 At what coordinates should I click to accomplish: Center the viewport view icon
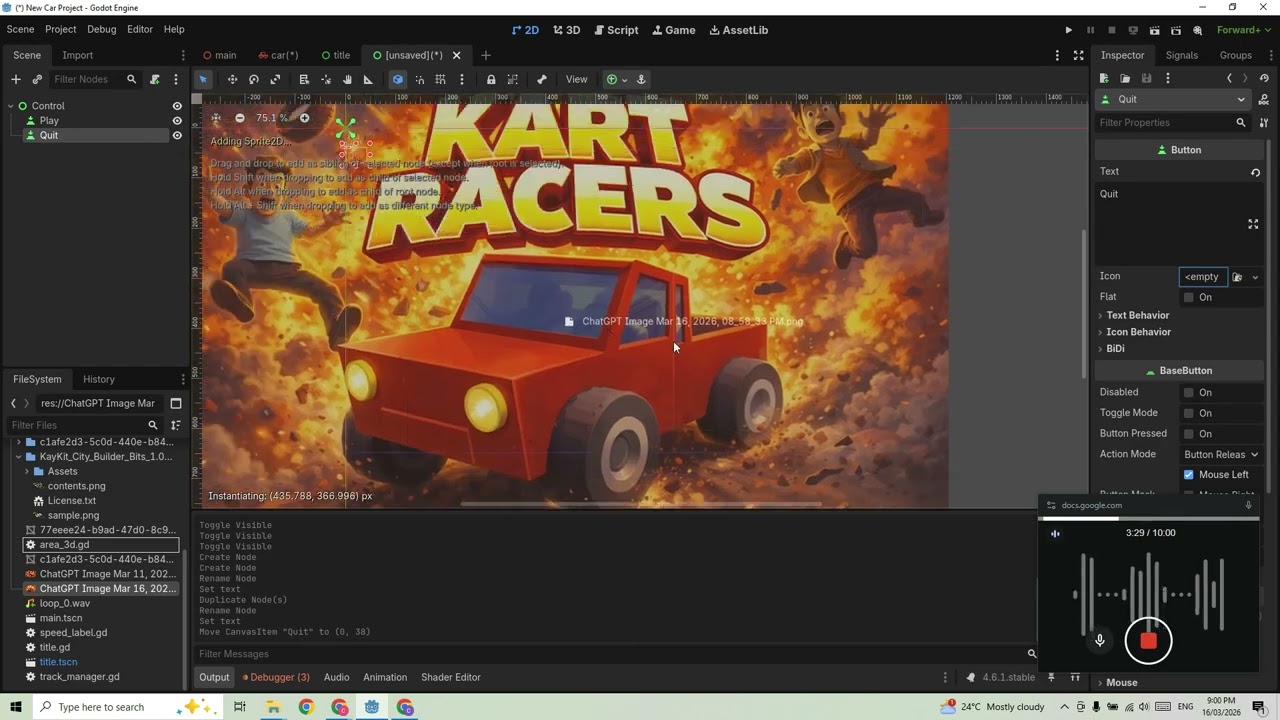pos(216,118)
